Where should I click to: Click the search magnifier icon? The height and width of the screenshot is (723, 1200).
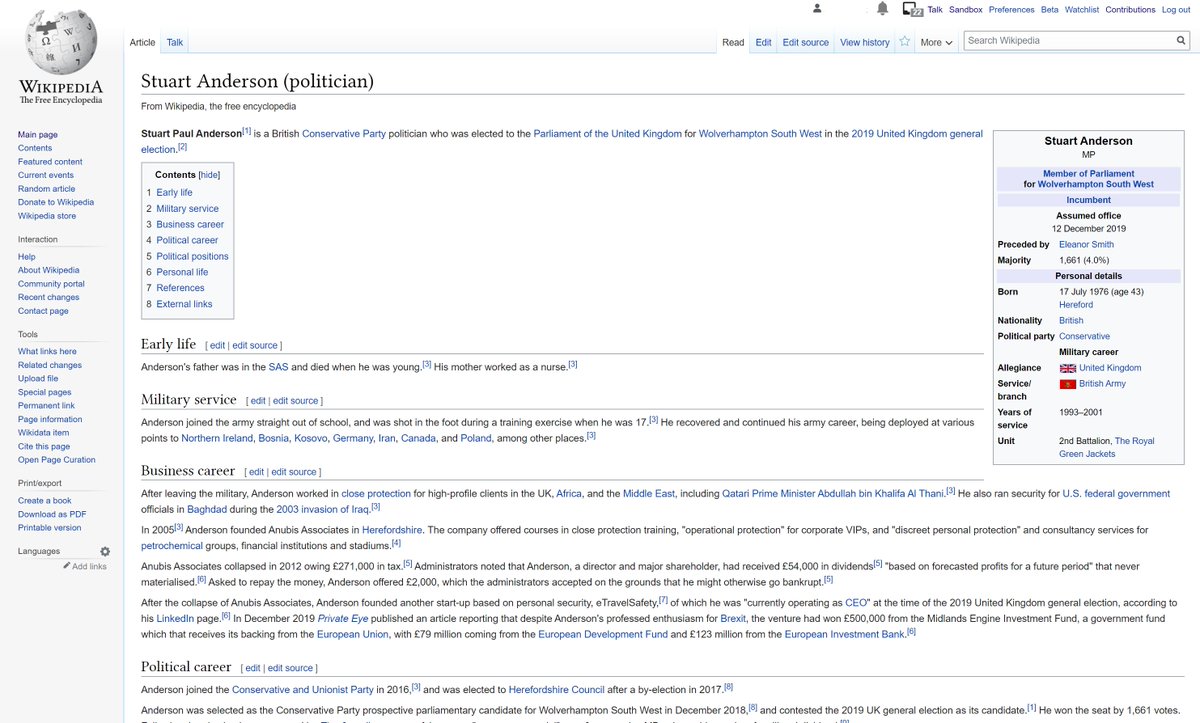[1180, 41]
